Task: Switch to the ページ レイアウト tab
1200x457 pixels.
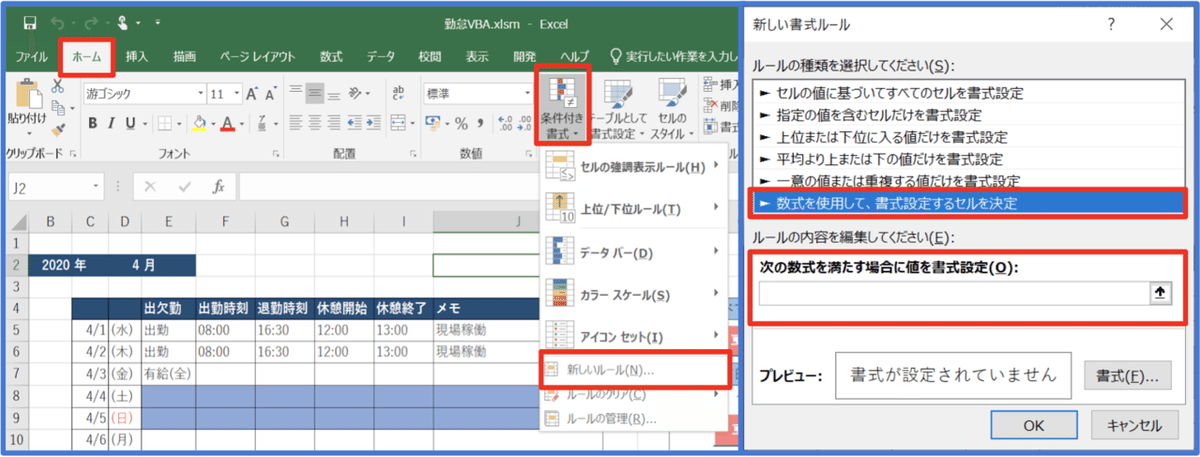Action: pos(257,56)
